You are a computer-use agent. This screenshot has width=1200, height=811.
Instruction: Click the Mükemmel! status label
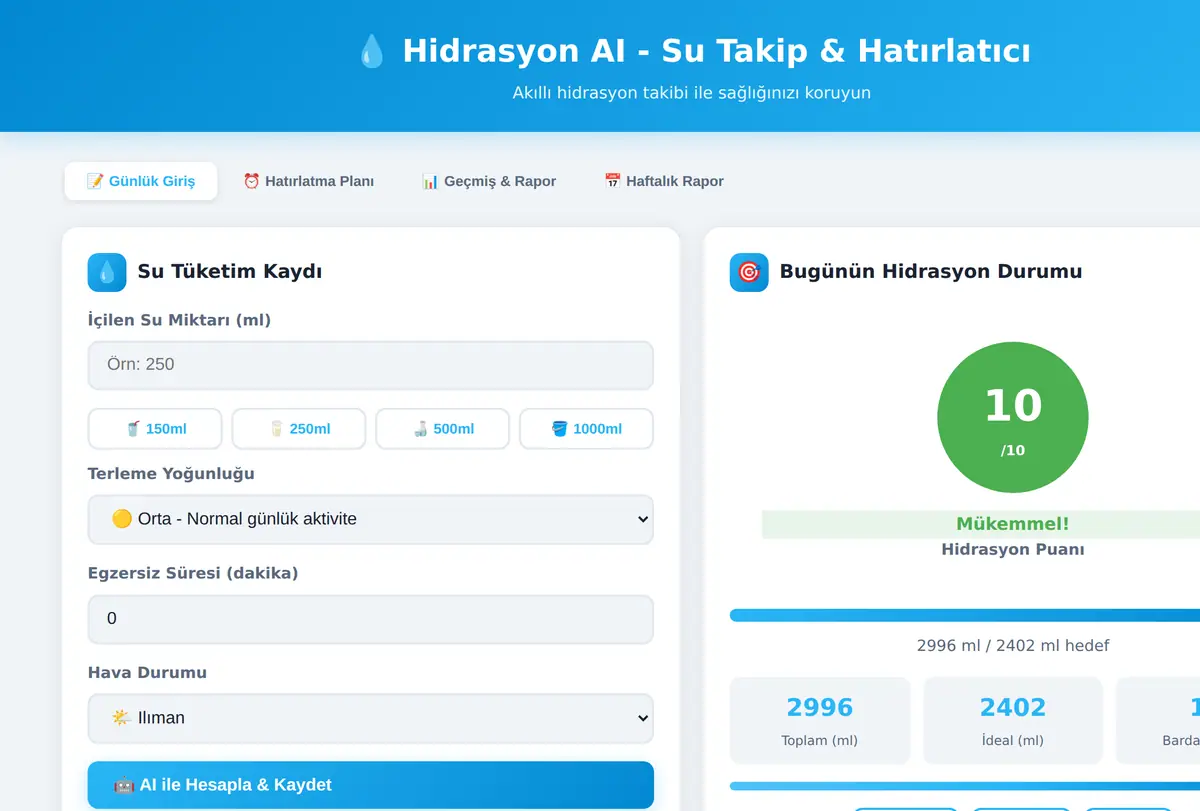tap(1013, 524)
